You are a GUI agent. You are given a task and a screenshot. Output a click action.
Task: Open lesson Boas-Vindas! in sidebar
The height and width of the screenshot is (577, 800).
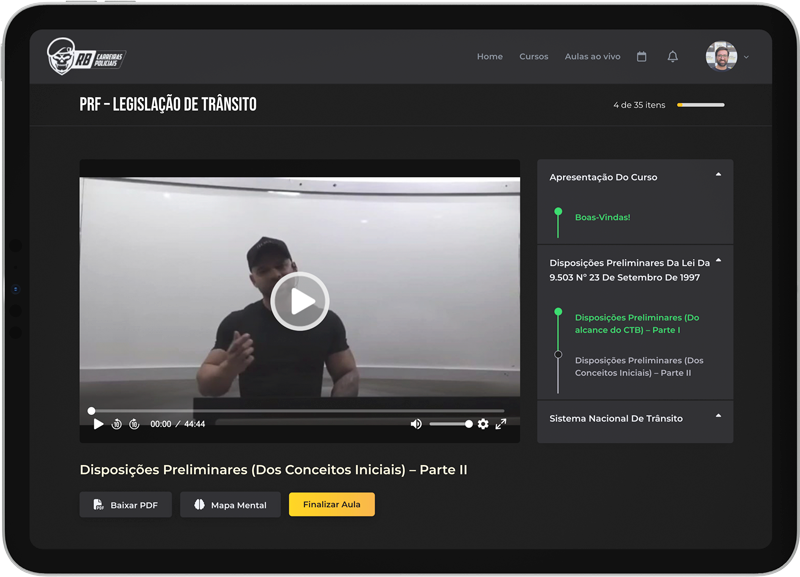[x=603, y=217]
